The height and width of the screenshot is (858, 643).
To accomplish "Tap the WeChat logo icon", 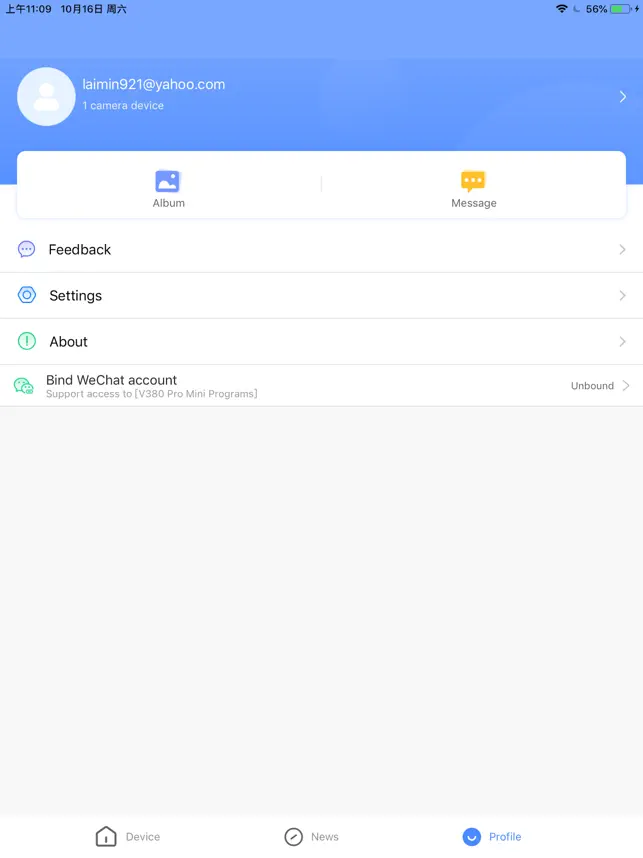I will pos(24,386).
